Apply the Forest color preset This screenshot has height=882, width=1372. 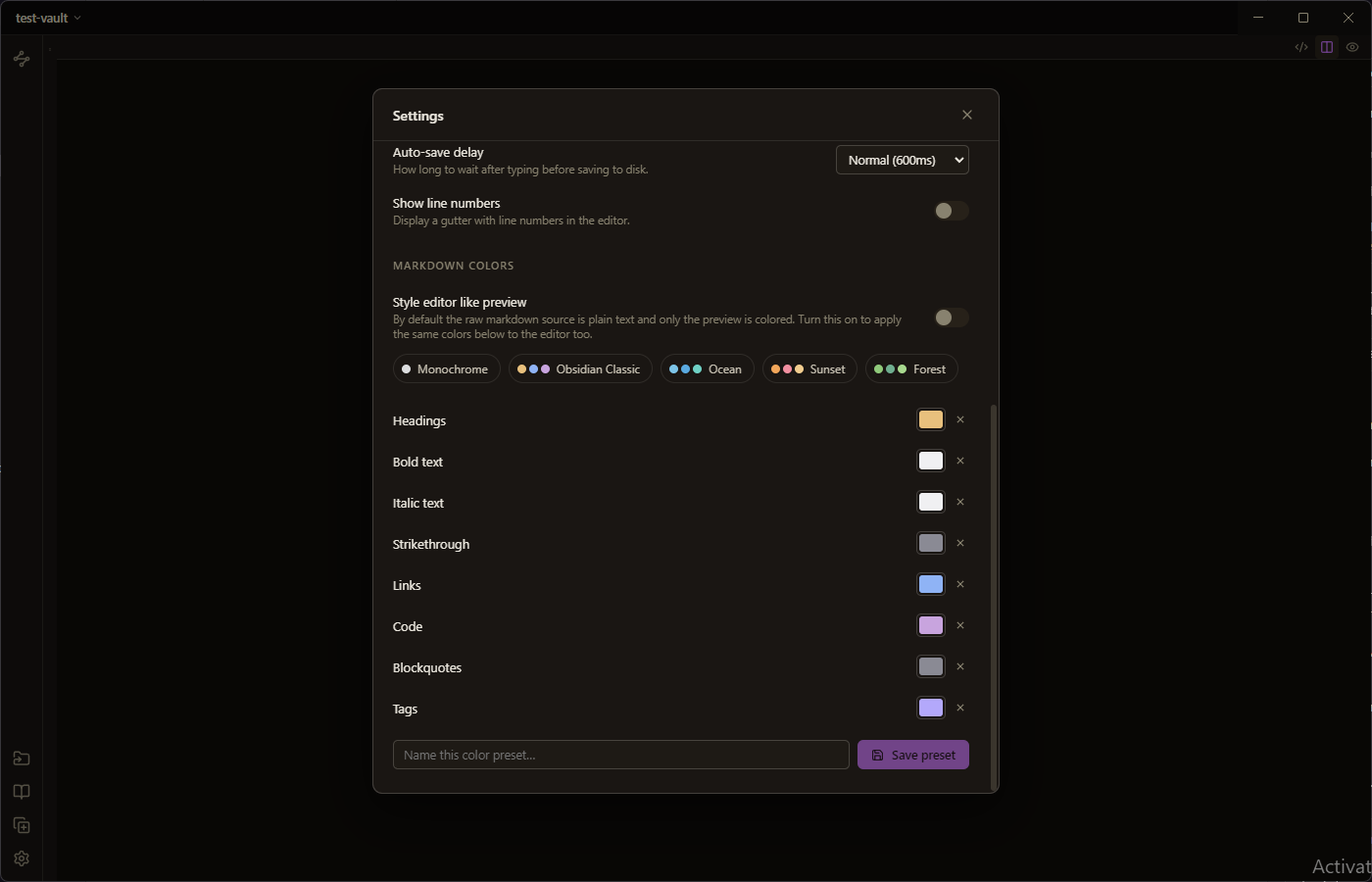pyautogui.click(x=911, y=368)
